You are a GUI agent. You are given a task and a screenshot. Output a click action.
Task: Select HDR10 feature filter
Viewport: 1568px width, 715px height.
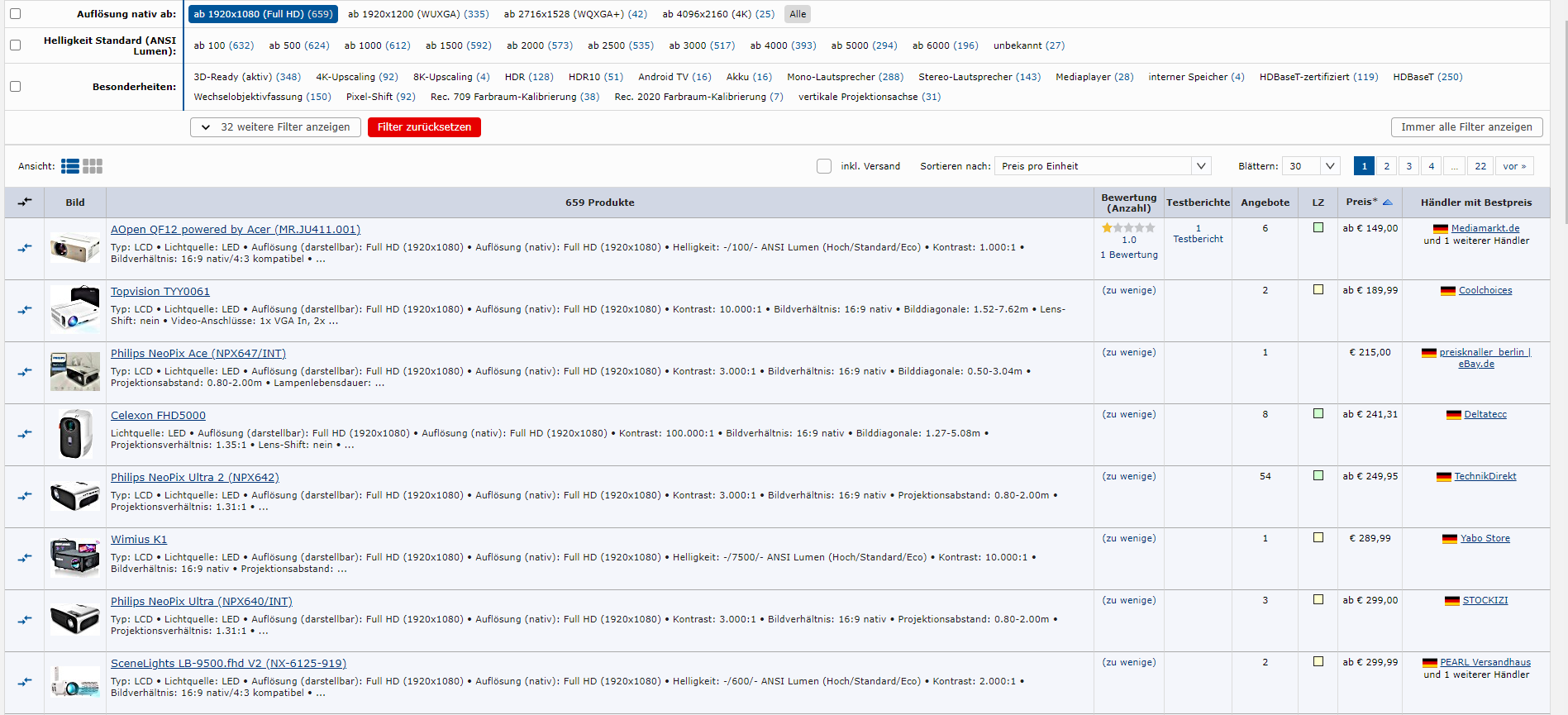coord(596,77)
